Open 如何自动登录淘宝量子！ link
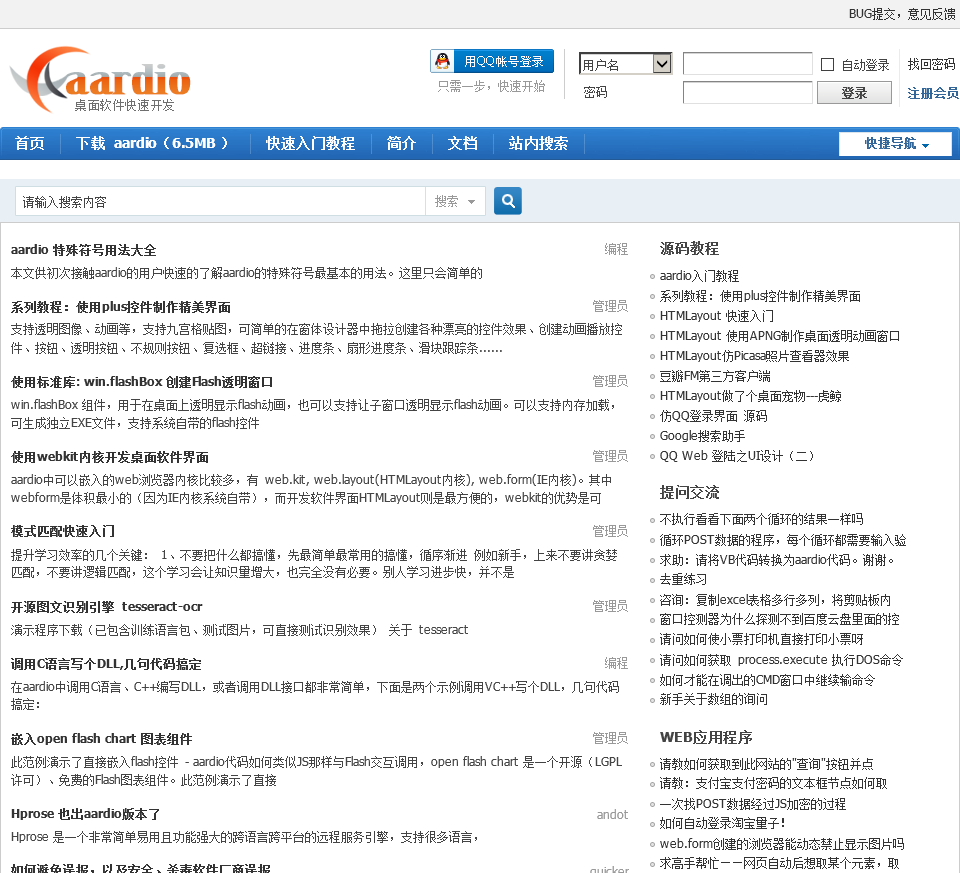The image size is (960, 873). point(722,823)
